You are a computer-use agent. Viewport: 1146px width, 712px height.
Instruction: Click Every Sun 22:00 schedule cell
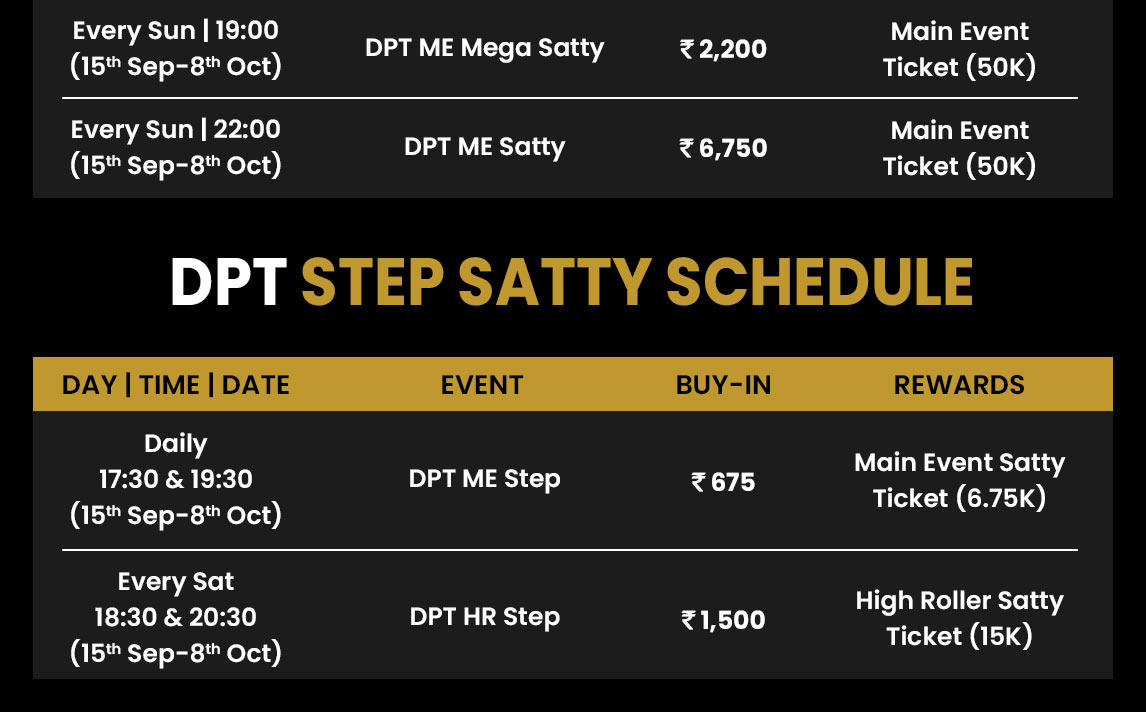click(x=175, y=147)
